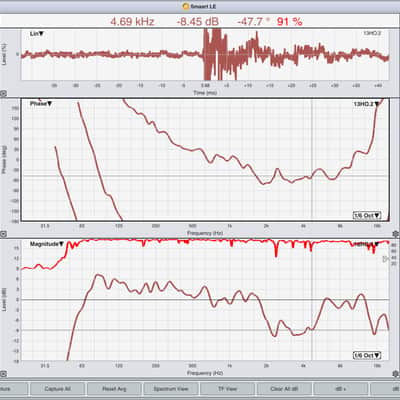Click the Clear All dB button
This screenshot has height=400, width=400.
[x=284, y=389]
